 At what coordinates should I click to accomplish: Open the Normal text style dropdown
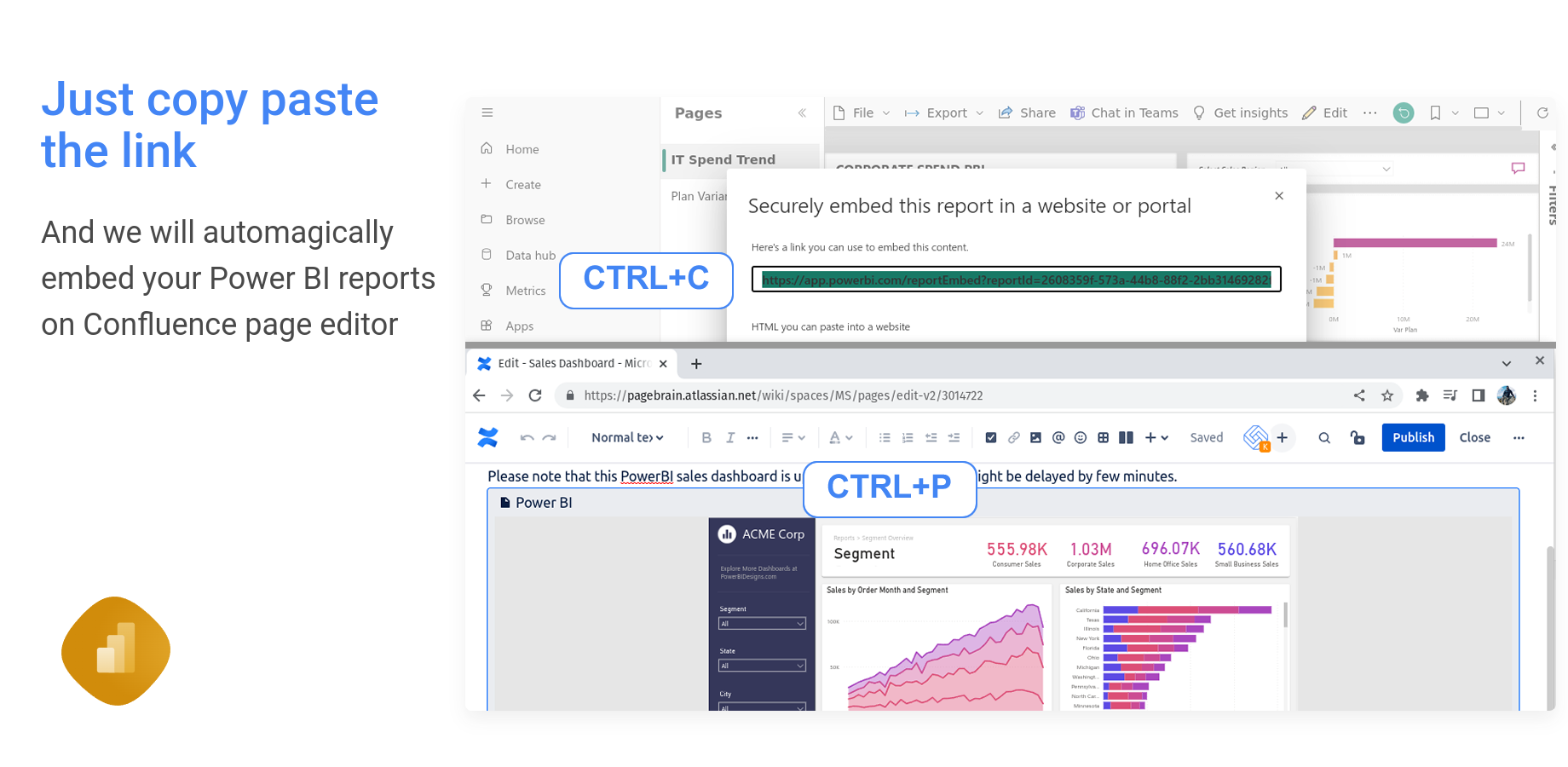[627, 437]
